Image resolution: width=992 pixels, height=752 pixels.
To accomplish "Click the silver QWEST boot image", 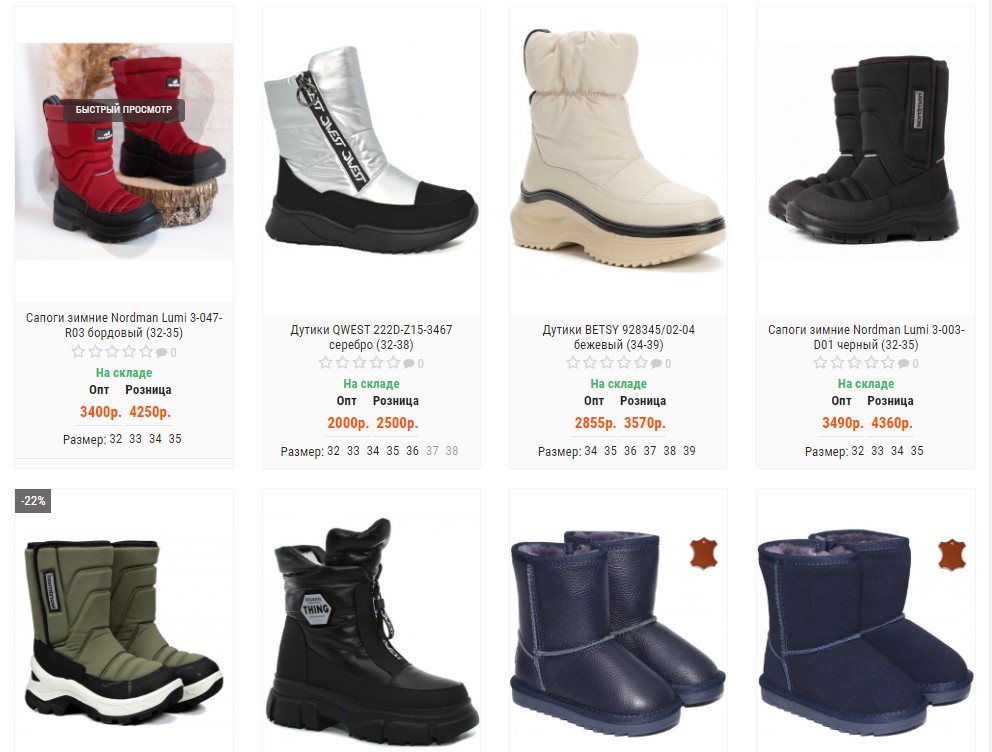I will pos(371,151).
